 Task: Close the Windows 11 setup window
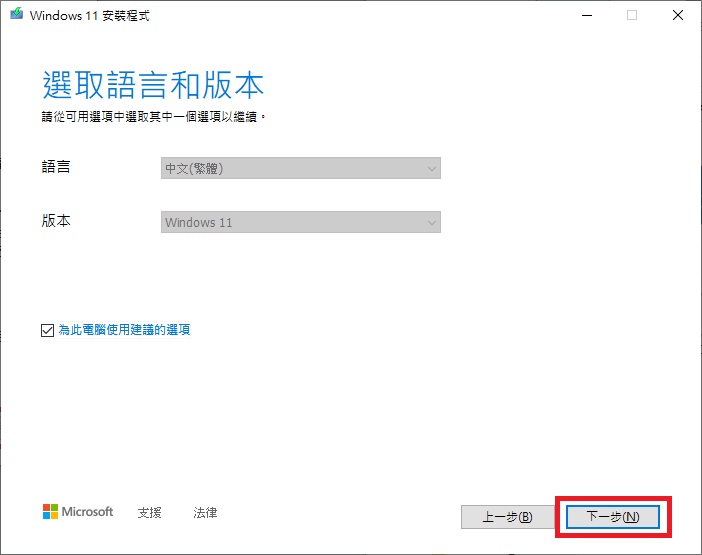pos(678,15)
